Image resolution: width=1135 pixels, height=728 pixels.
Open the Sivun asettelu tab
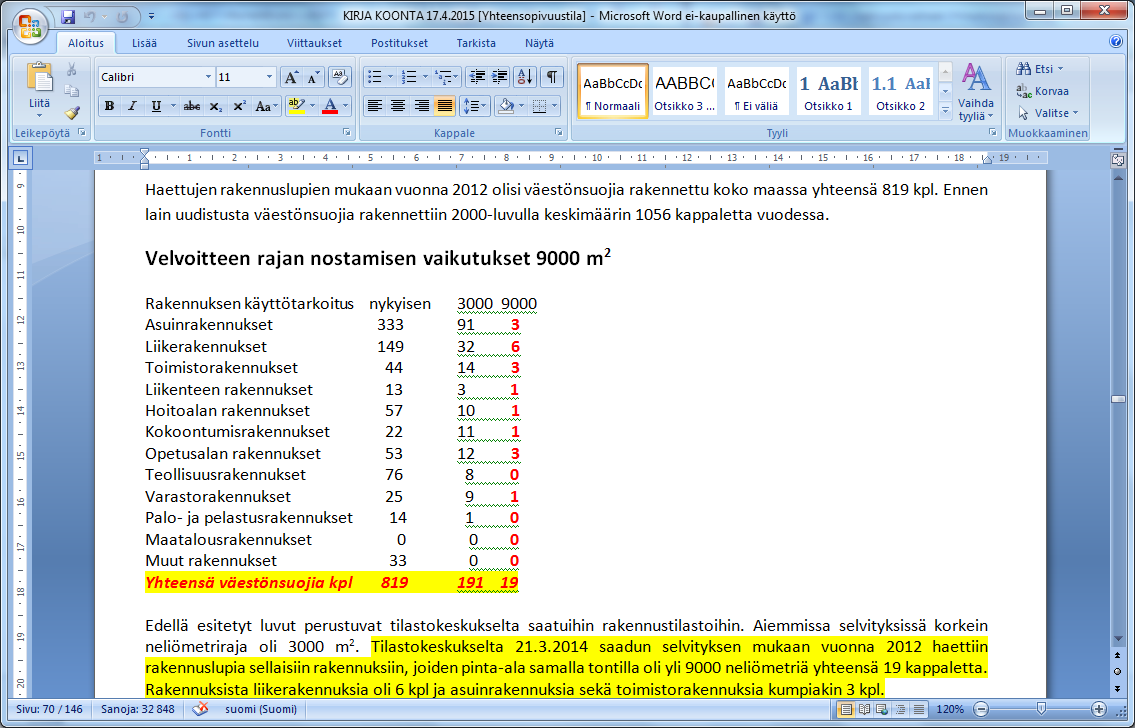click(x=223, y=43)
